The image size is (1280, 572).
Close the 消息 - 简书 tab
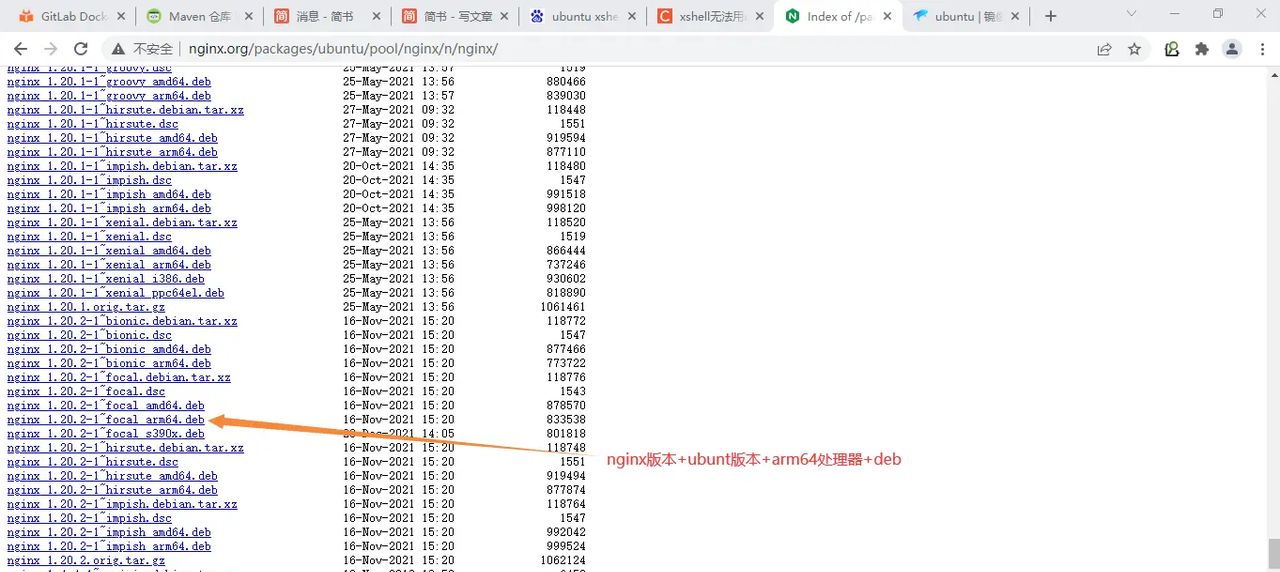pyautogui.click(x=375, y=16)
